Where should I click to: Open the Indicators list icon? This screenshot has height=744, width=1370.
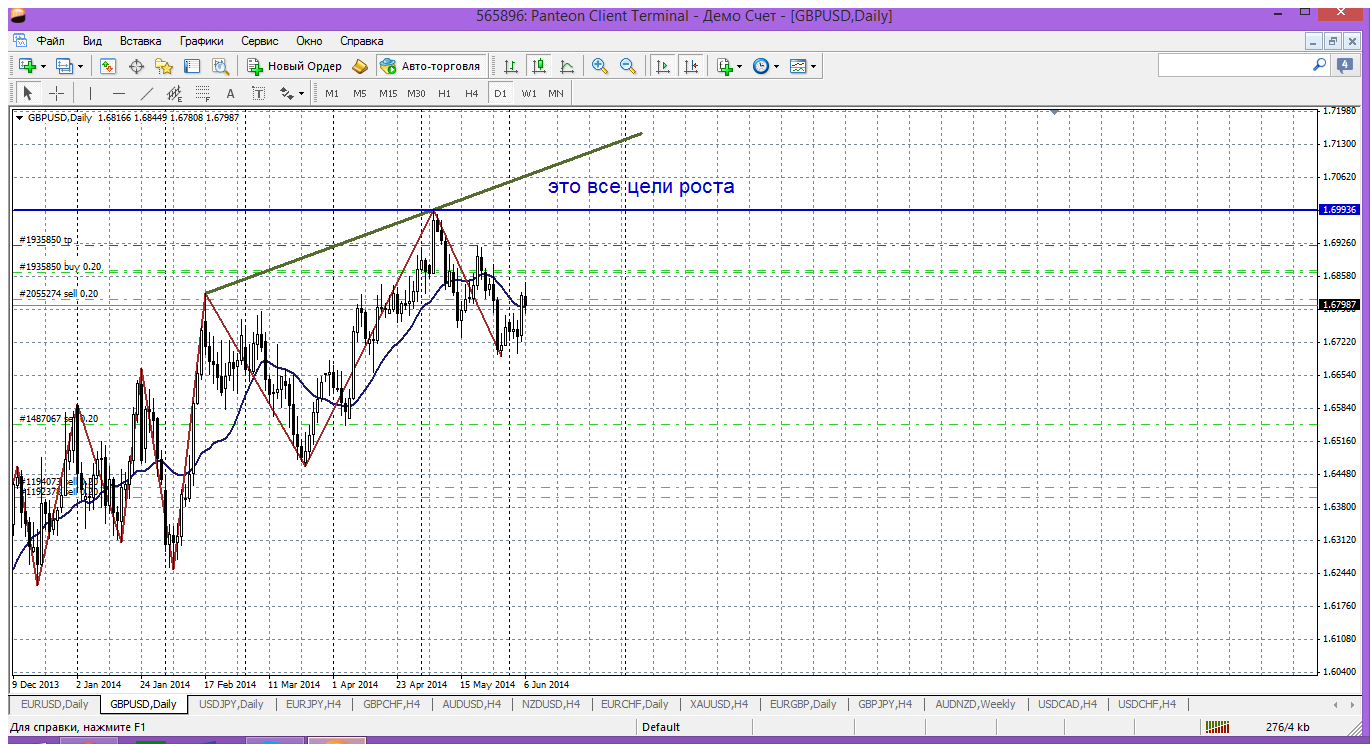tap(725, 66)
